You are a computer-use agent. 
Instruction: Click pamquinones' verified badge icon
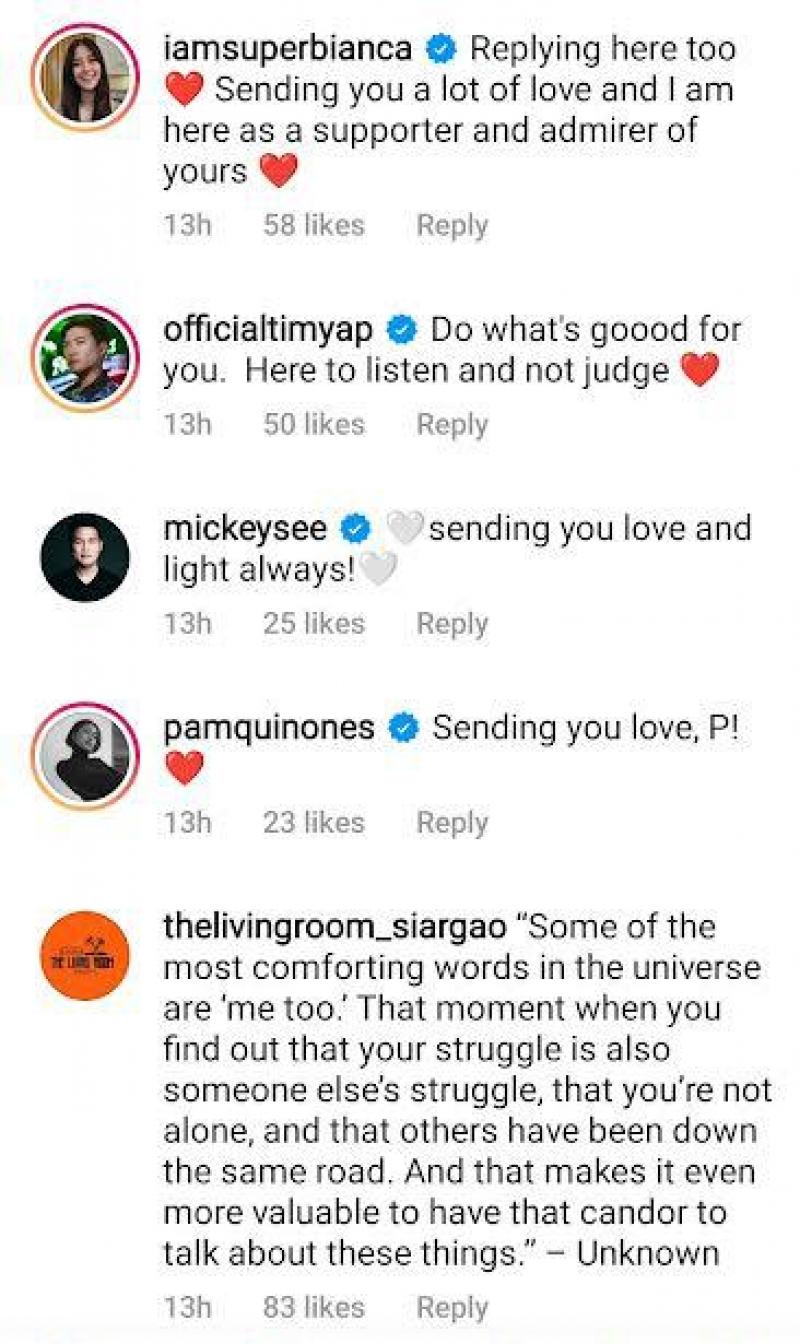pyautogui.click(x=403, y=728)
